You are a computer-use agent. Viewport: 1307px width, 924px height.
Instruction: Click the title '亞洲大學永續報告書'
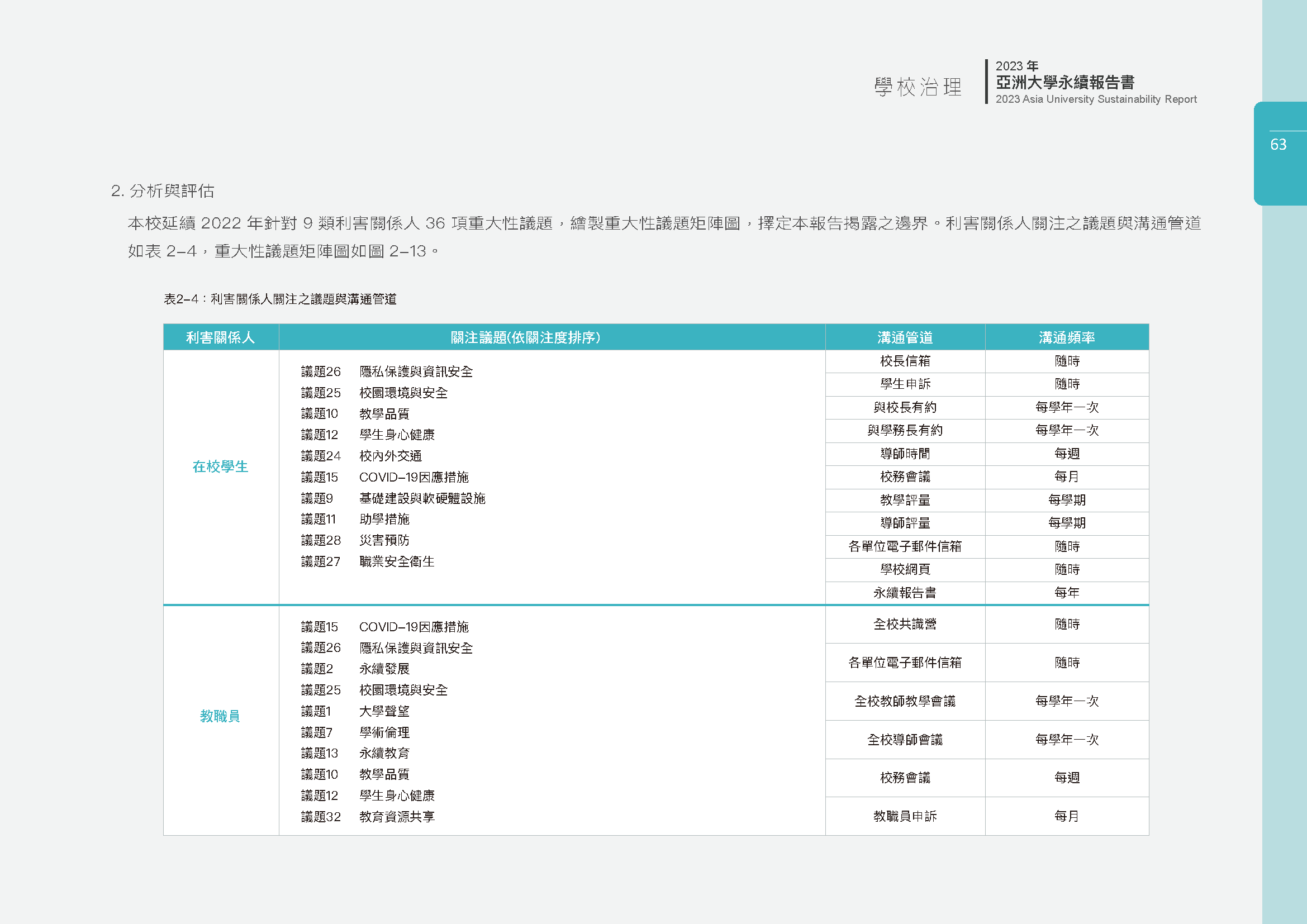[x=1064, y=83]
